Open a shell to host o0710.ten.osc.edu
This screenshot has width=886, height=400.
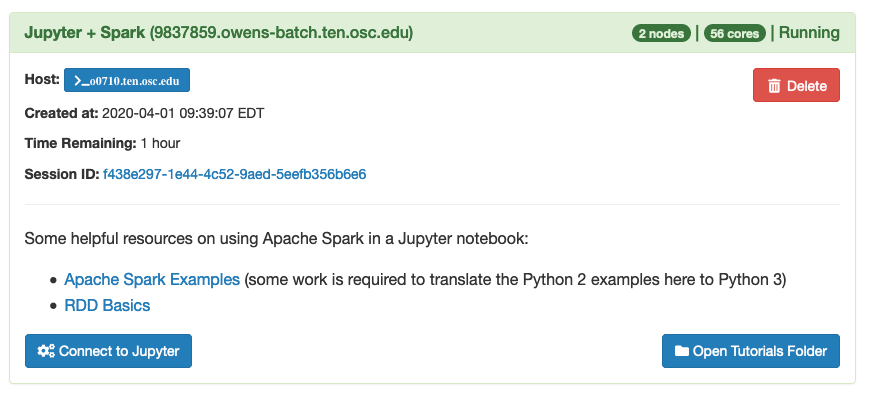pos(127,80)
